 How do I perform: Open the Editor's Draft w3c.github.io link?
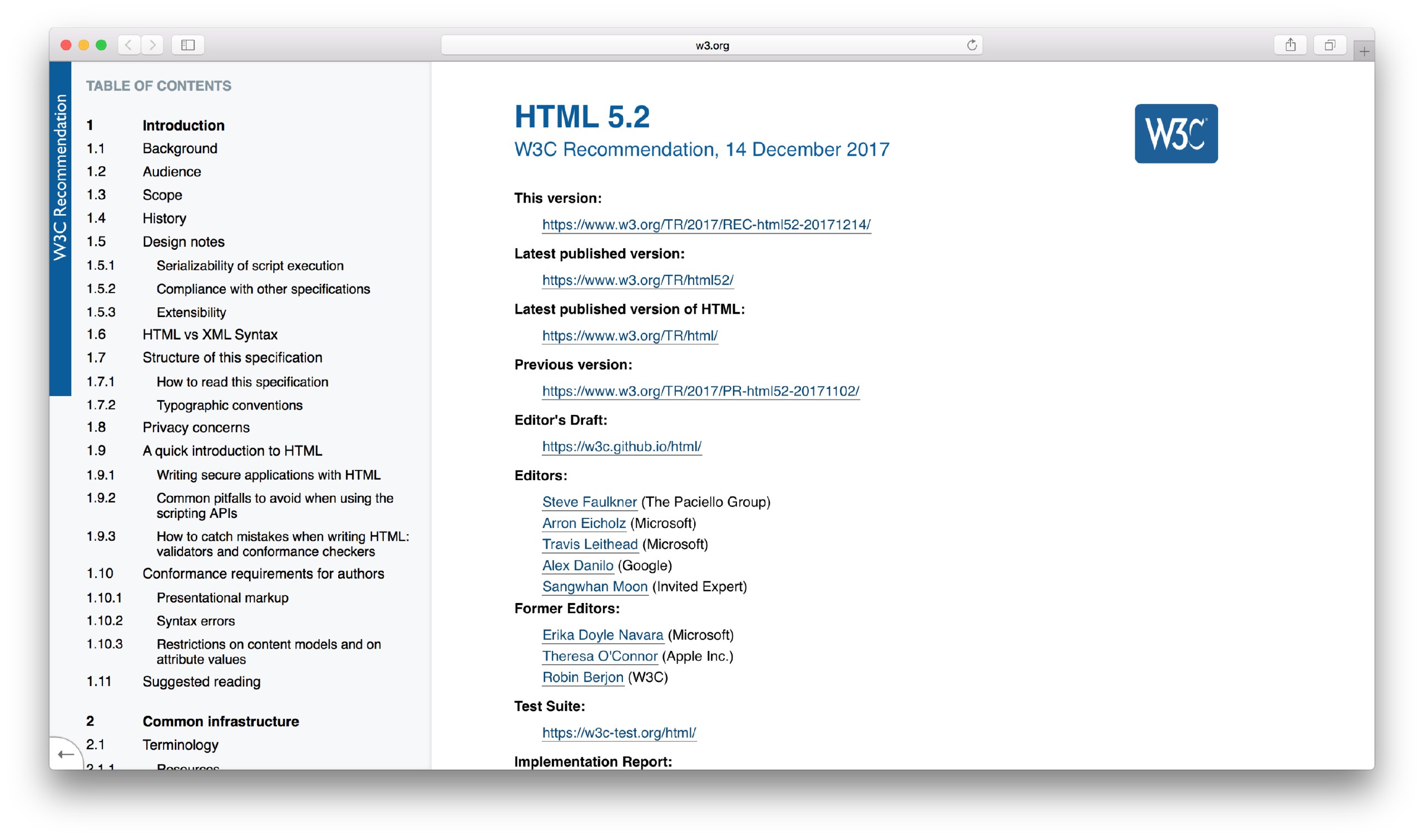[x=622, y=447]
